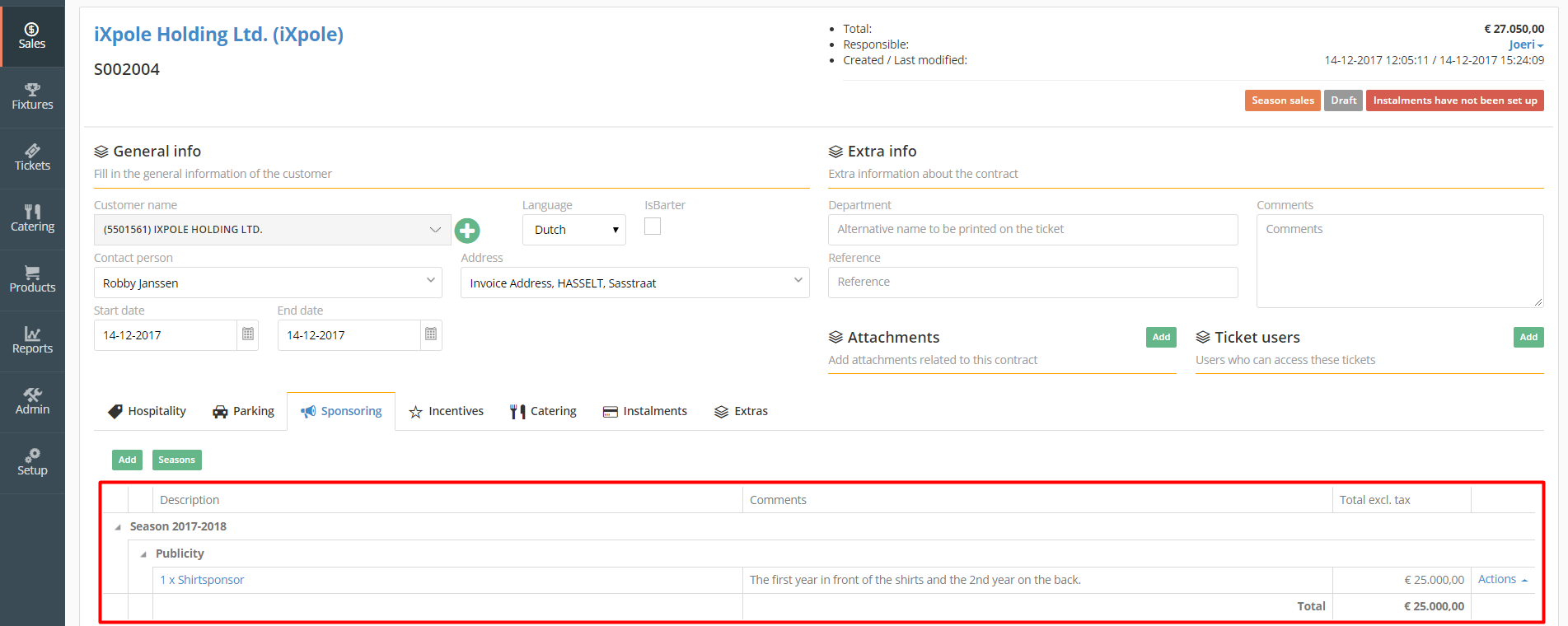Screen dimensions: 1568x626
Task: Click the Total row € 25.000,00 sum
Action: pyautogui.click(x=1434, y=606)
